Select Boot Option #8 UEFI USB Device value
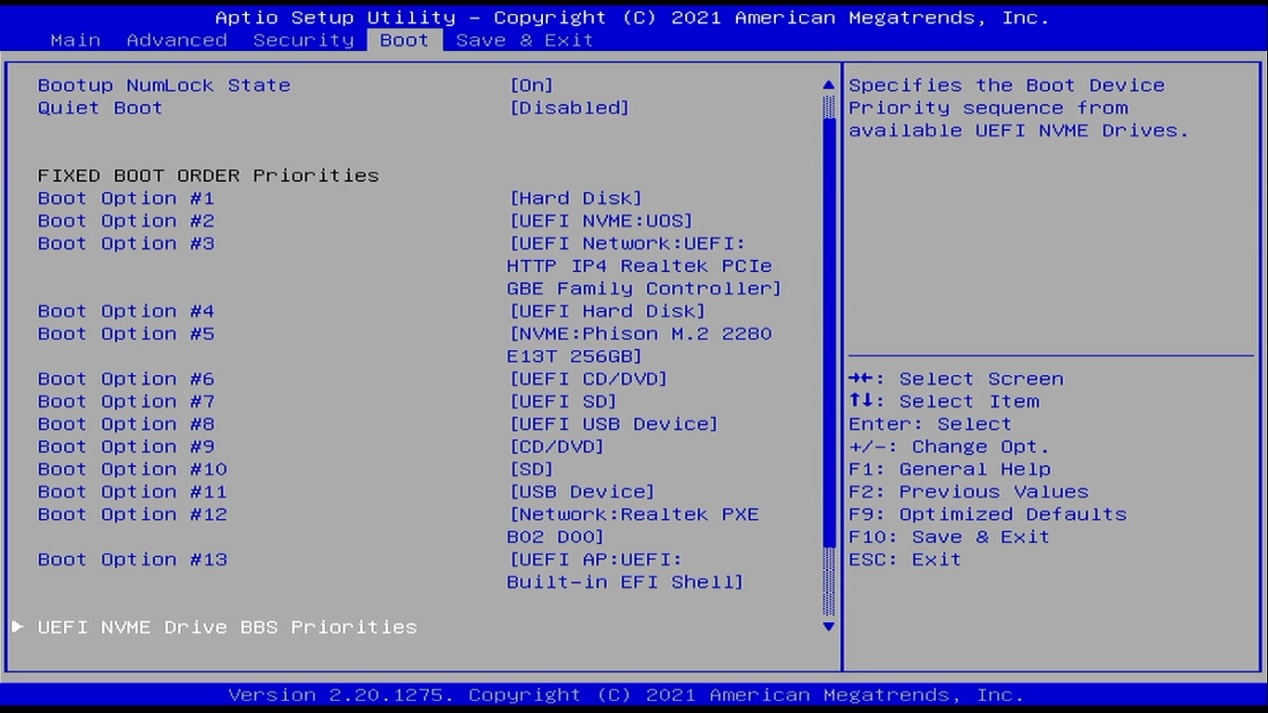The width and height of the screenshot is (1268, 713). (x=613, y=424)
